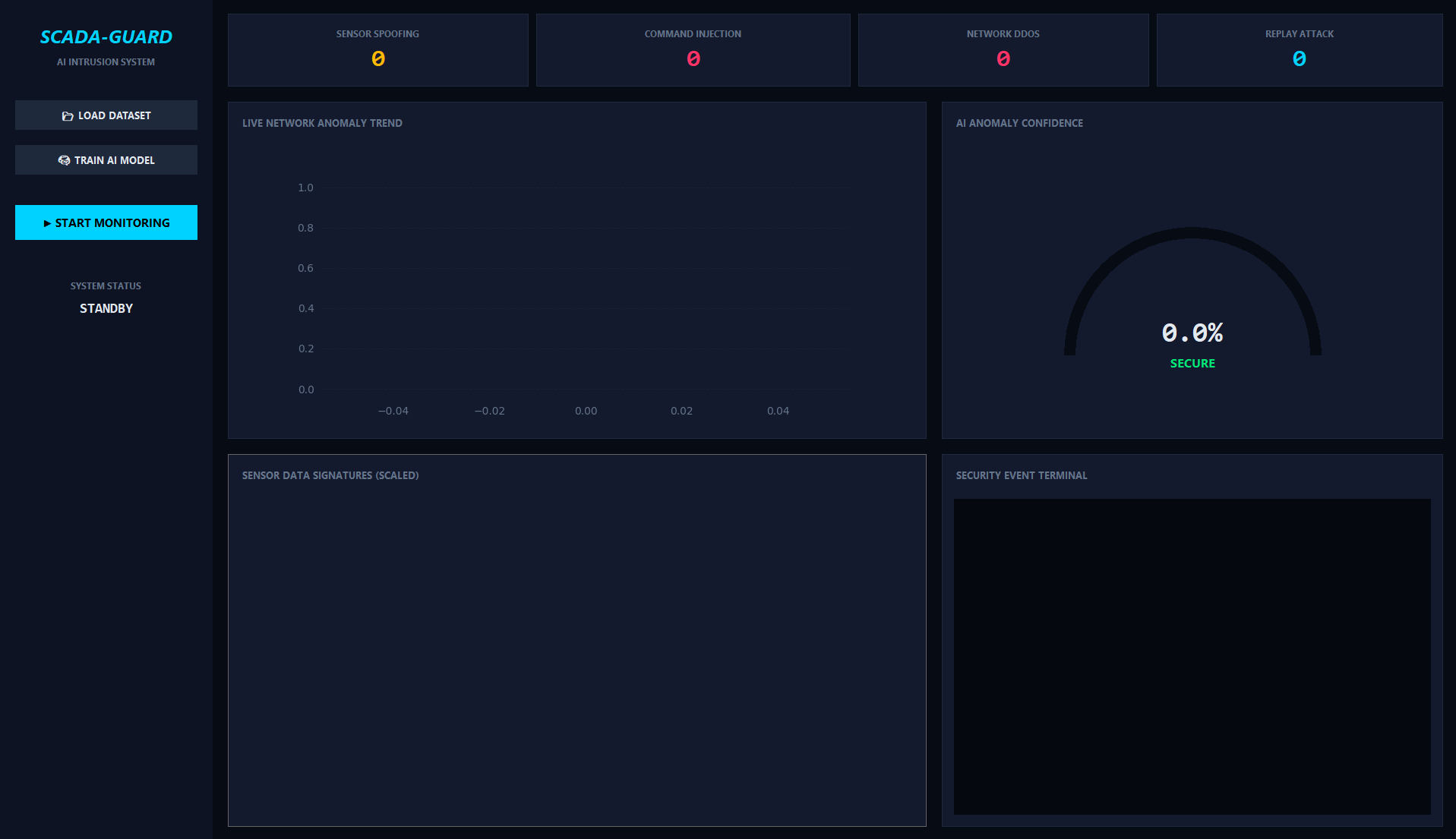
Task: Click the brain icon on TRAIN AI MODEL
Action: (x=64, y=159)
